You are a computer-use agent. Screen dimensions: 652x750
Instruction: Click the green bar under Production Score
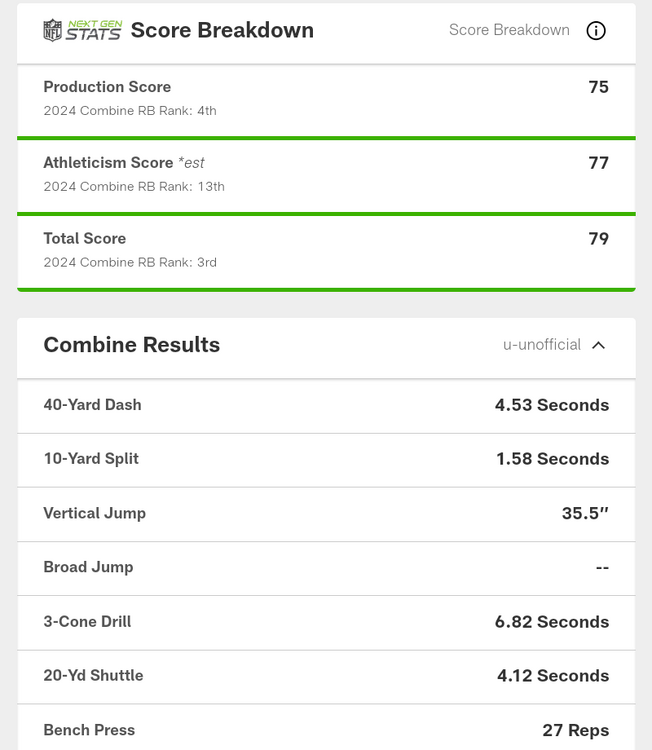click(x=326, y=138)
